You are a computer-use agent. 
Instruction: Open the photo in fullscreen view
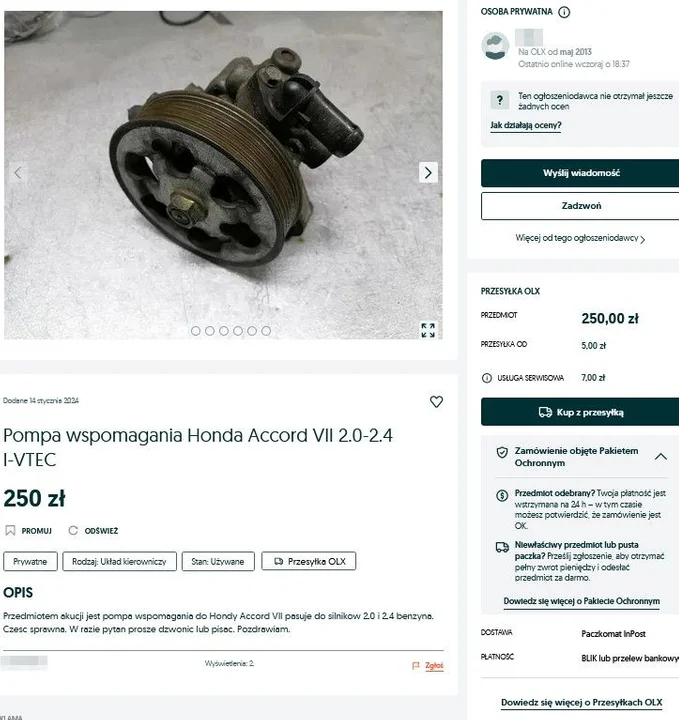click(428, 330)
